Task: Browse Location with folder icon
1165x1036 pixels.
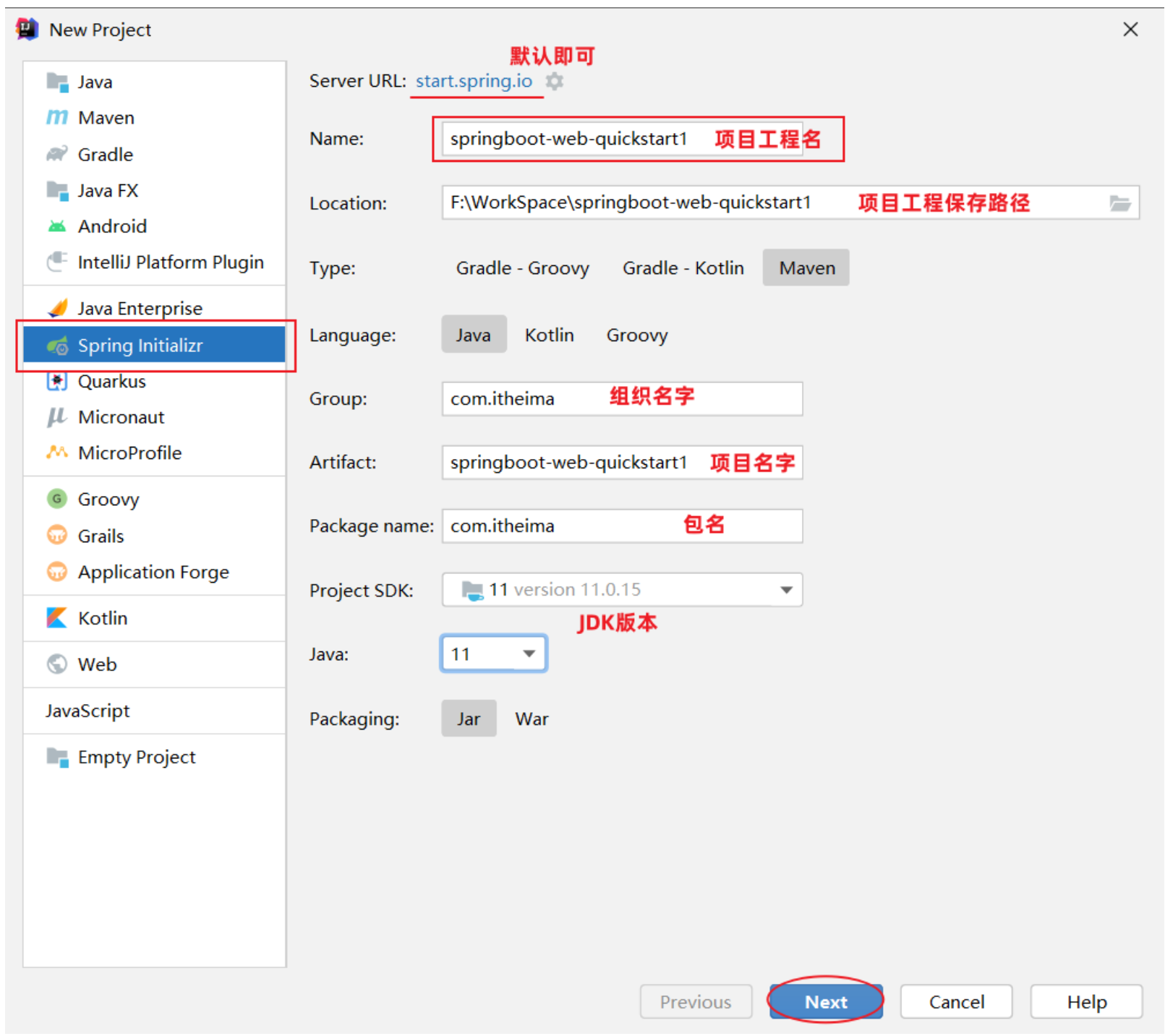Action: (1120, 203)
